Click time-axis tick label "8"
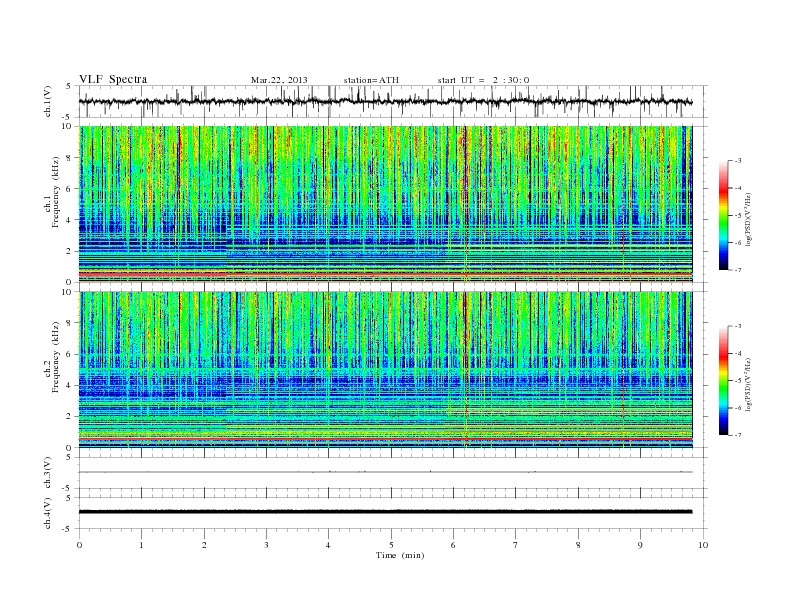The height and width of the screenshot is (612, 792). coord(578,545)
